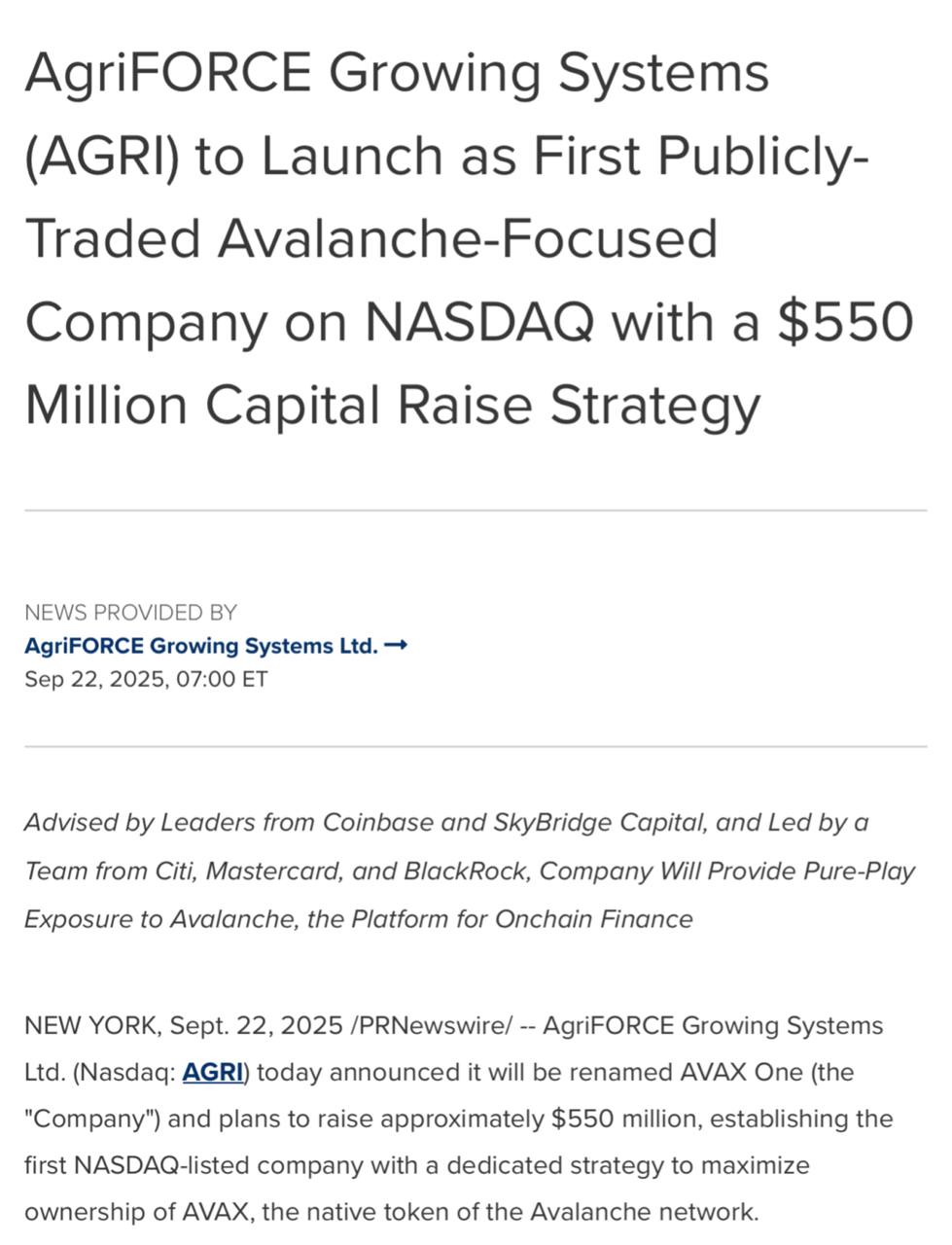
Task: Click "/PRNewswire/" in the body paragraph
Action: (x=431, y=1025)
